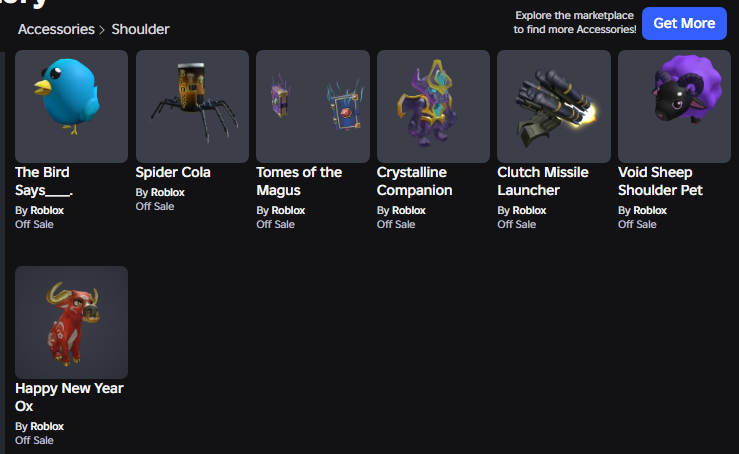Open the Spider Cola item thumbnail

[192, 107]
